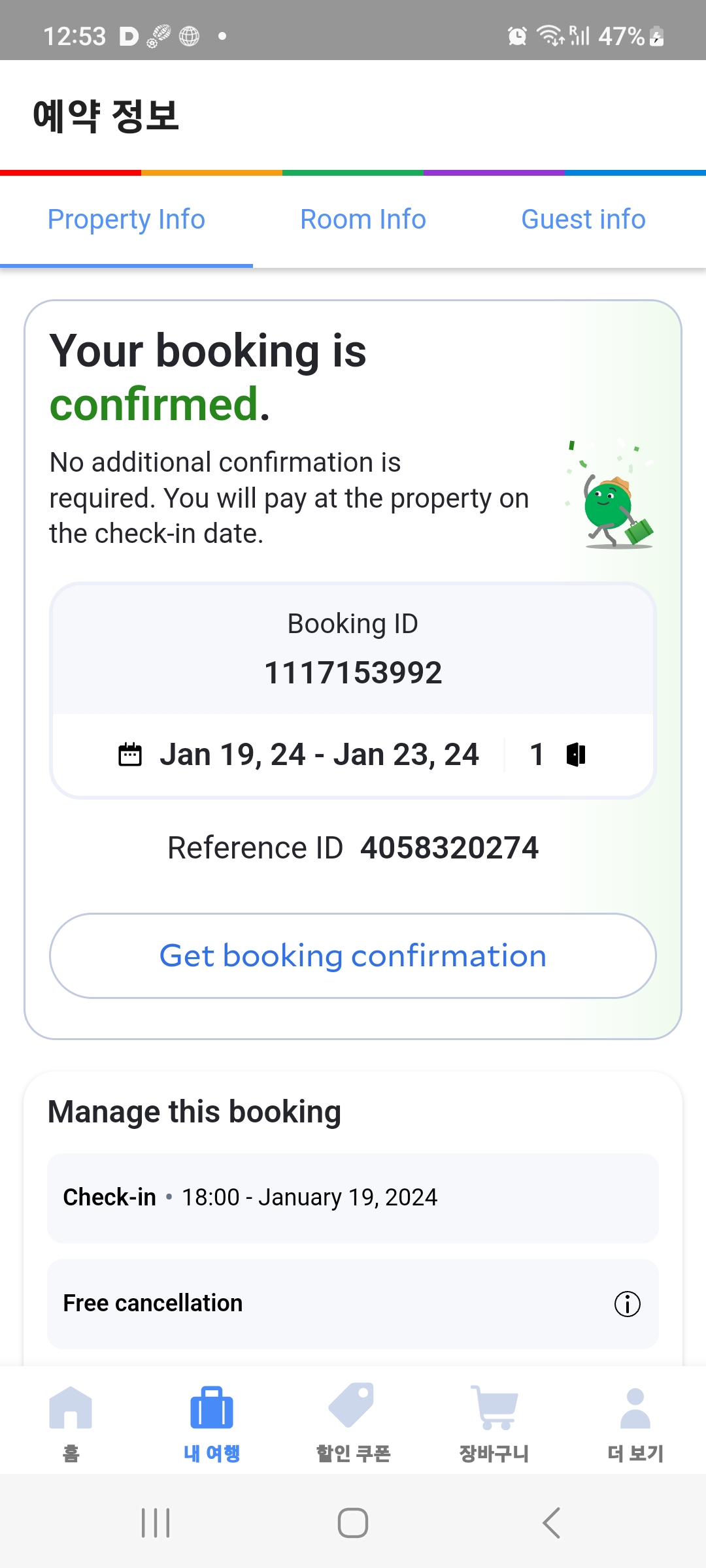Tap the green traveling mascot illustration
706x1568 pixels.
click(611, 495)
